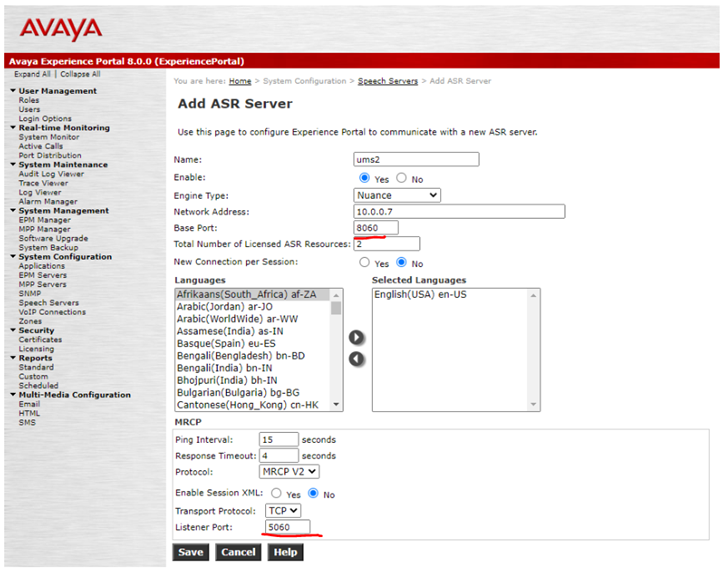Open the Transport Protocol TCP dropdown
724x573 pixels.
283,511
